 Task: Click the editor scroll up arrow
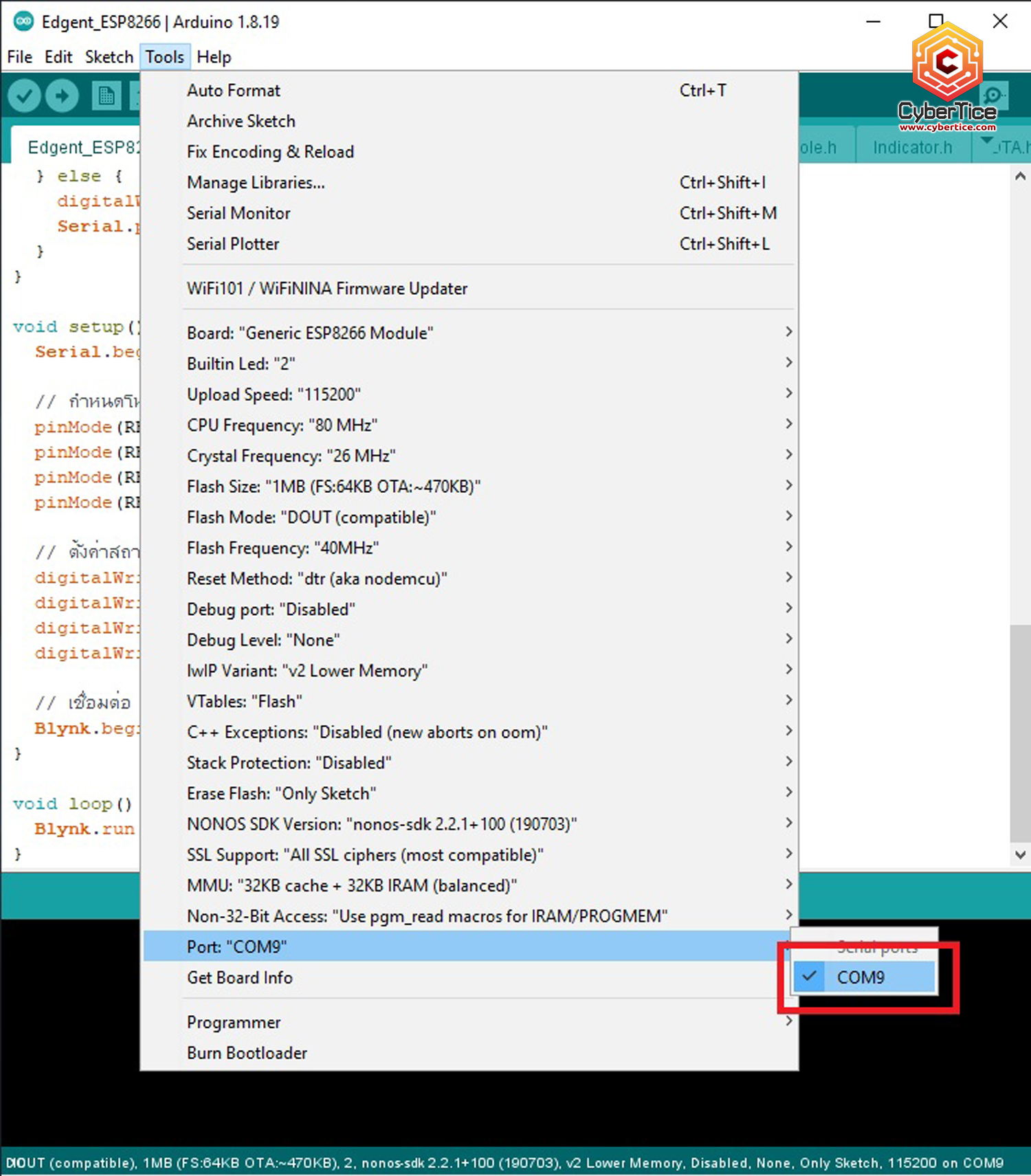(1020, 177)
